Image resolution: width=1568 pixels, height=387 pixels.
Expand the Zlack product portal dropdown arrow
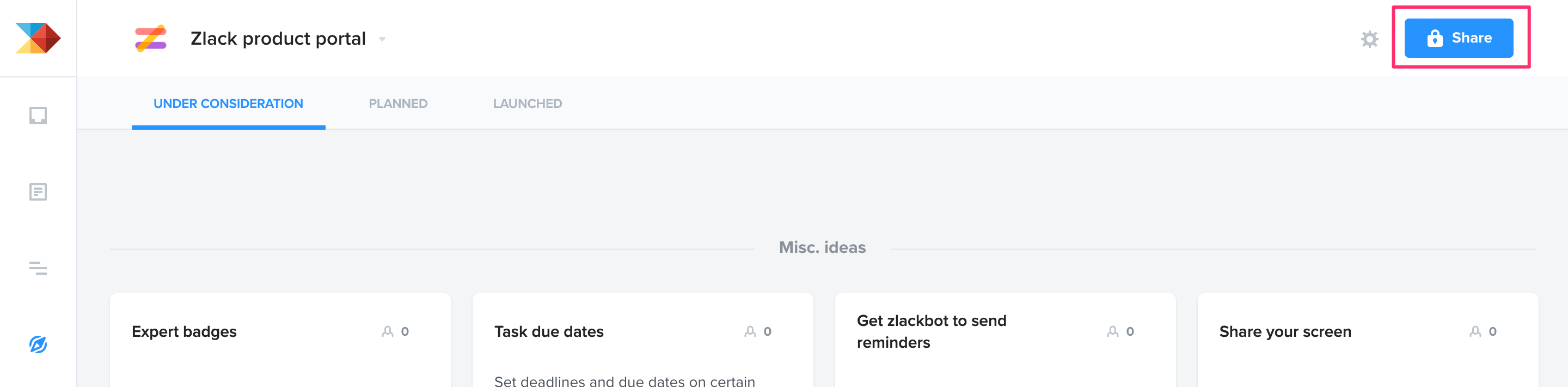[x=382, y=39]
